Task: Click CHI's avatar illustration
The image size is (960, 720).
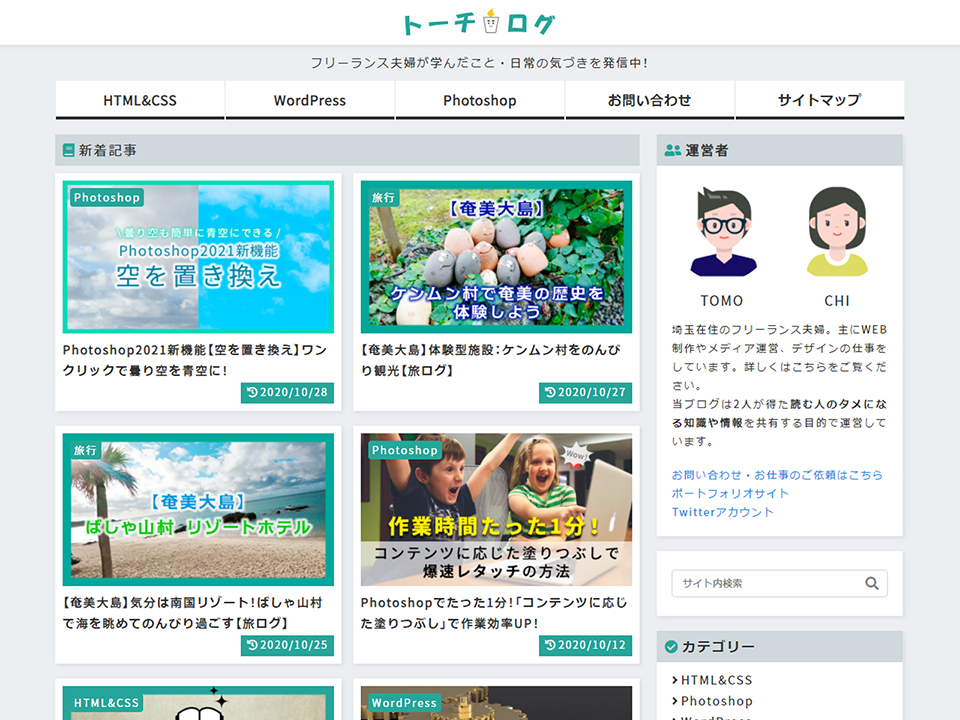Action: point(837,232)
